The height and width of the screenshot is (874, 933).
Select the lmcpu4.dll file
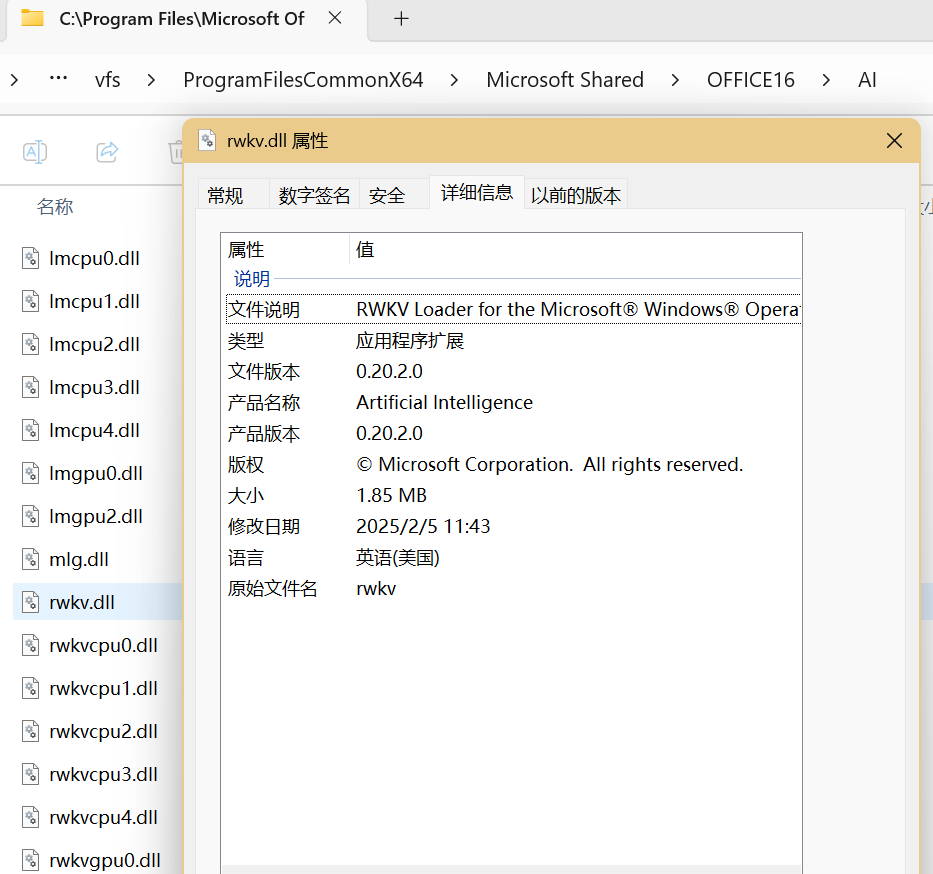click(x=94, y=430)
